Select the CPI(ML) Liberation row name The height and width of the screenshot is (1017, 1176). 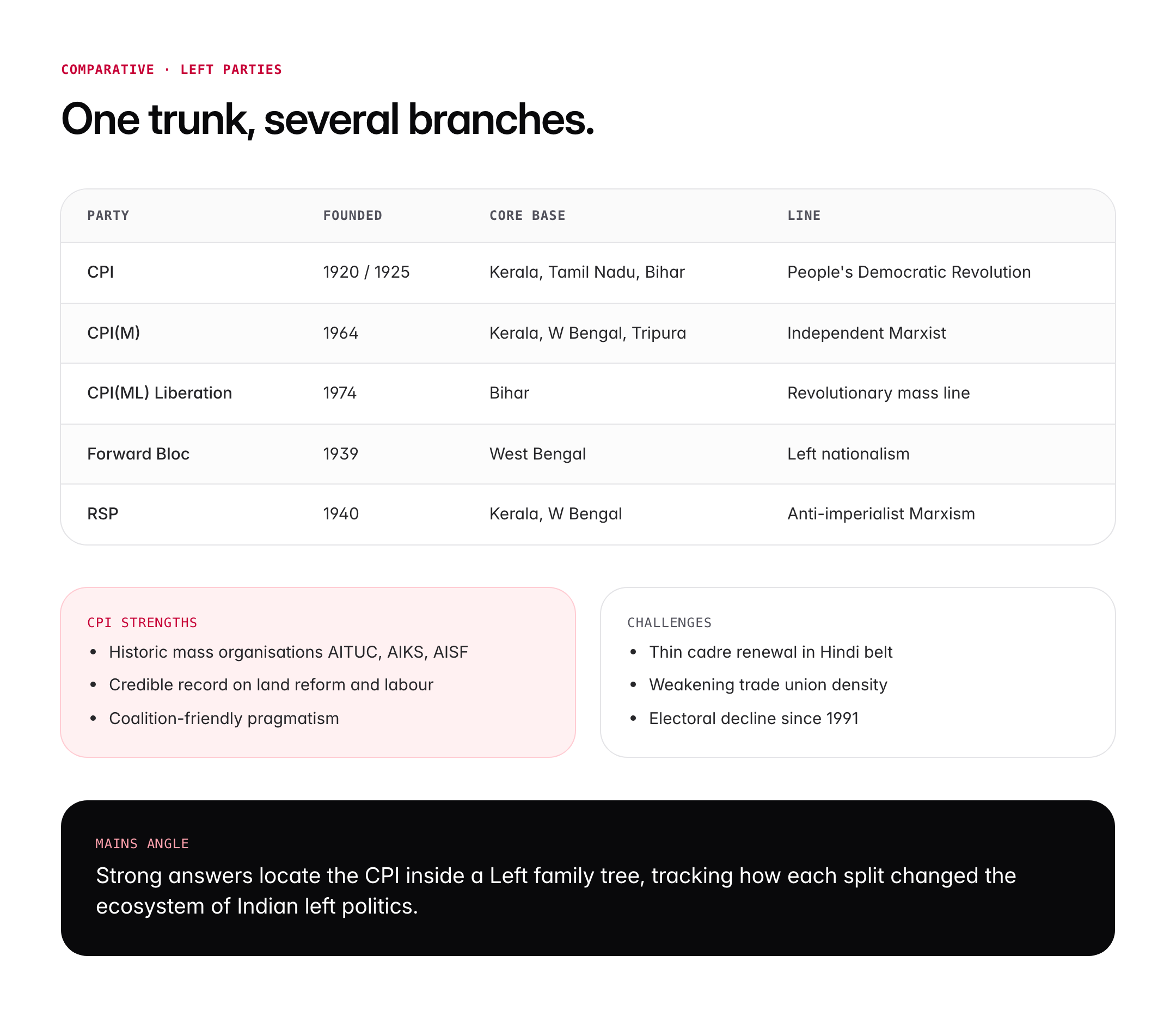pos(160,393)
